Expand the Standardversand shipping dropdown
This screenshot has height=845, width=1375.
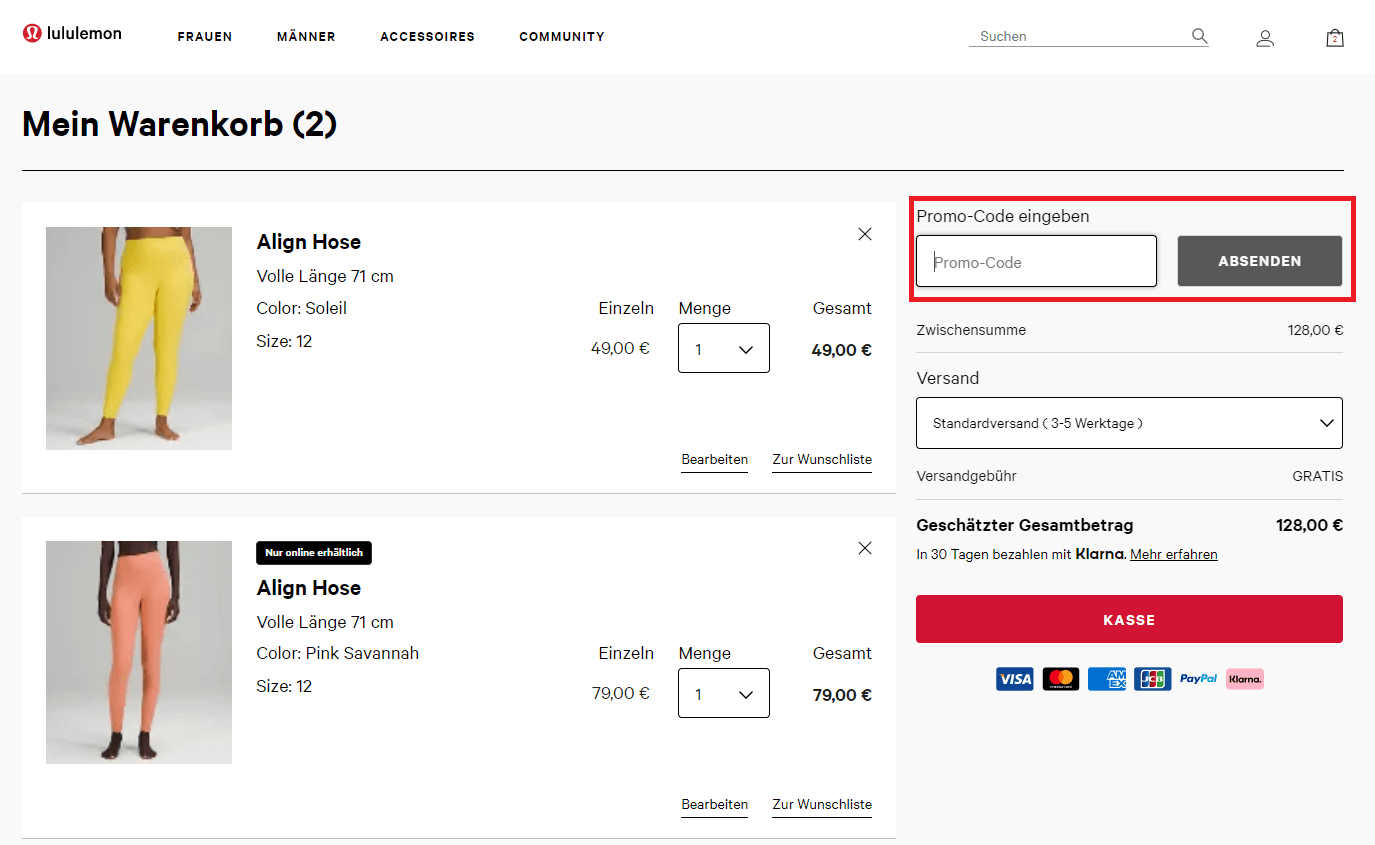[x=1129, y=423]
